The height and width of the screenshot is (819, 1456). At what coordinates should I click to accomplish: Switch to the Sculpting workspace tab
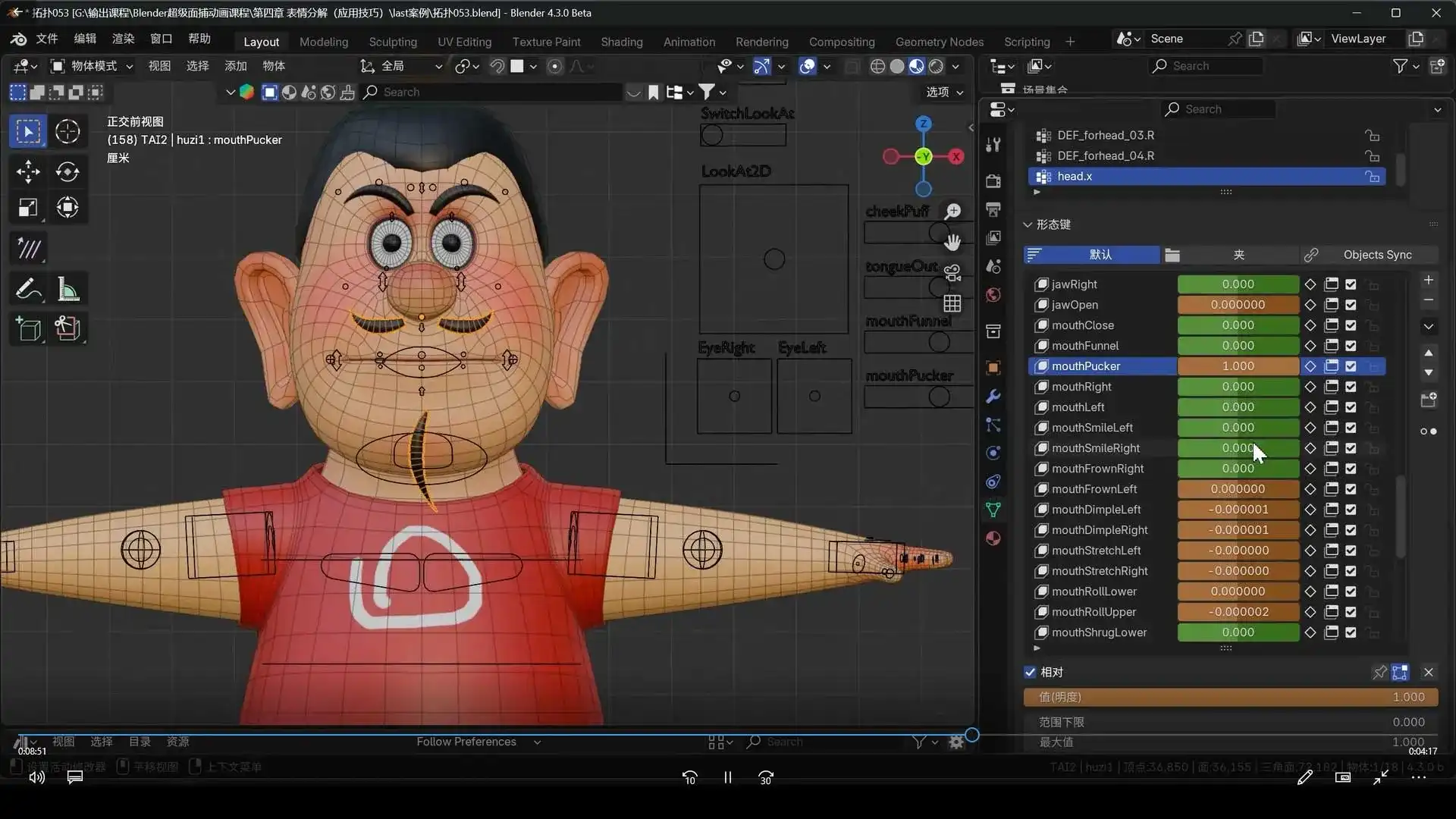point(392,42)
